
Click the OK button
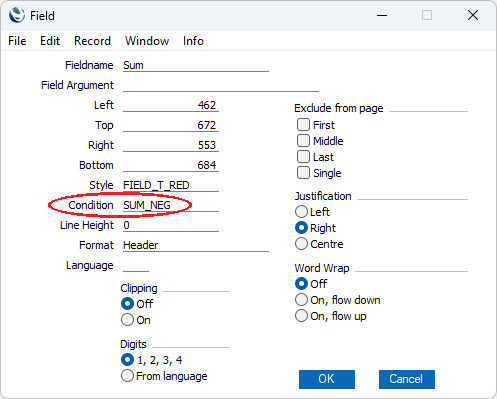pyautogui.click(x=327, y=379)
